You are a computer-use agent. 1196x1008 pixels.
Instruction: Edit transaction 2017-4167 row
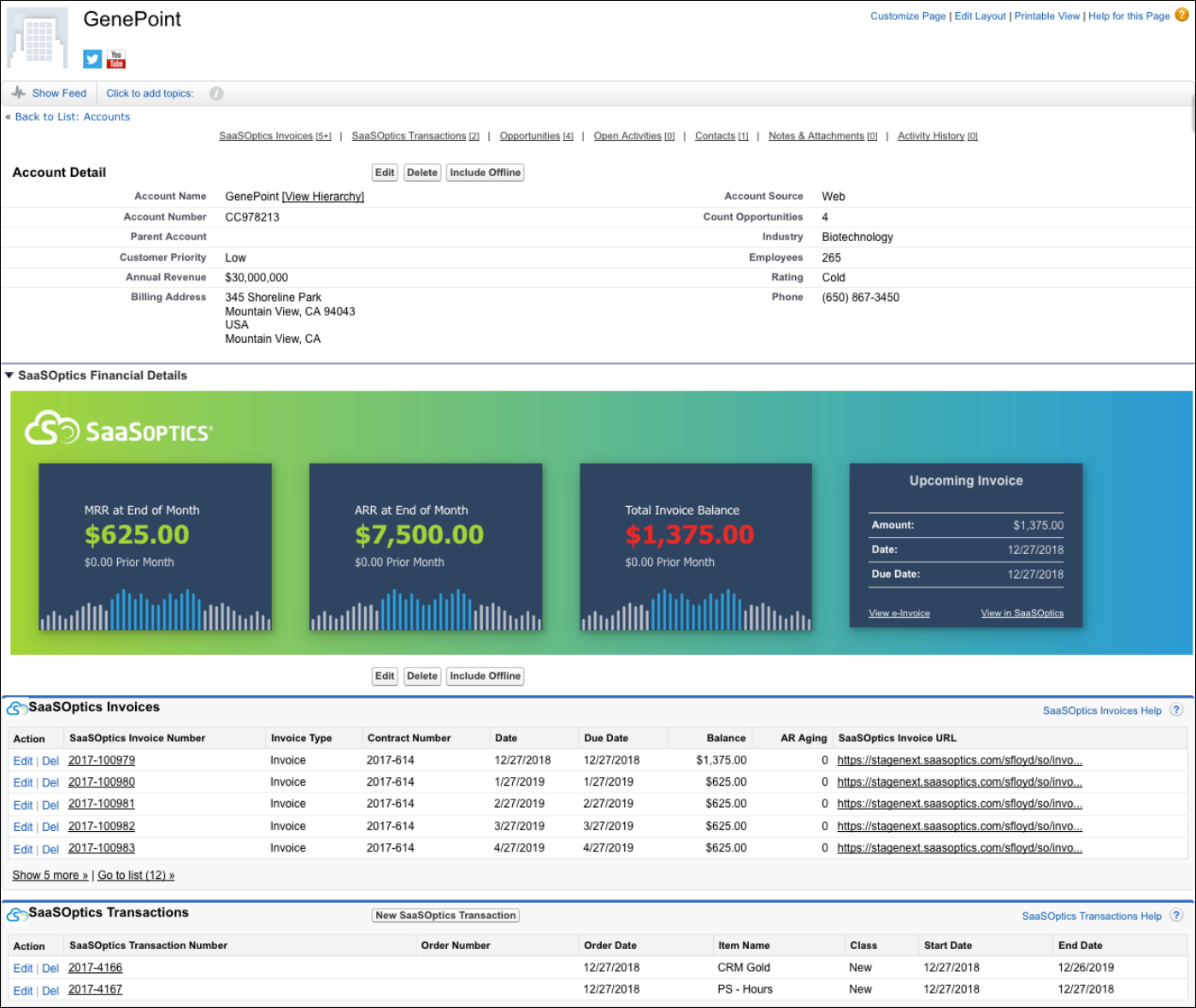23,991
